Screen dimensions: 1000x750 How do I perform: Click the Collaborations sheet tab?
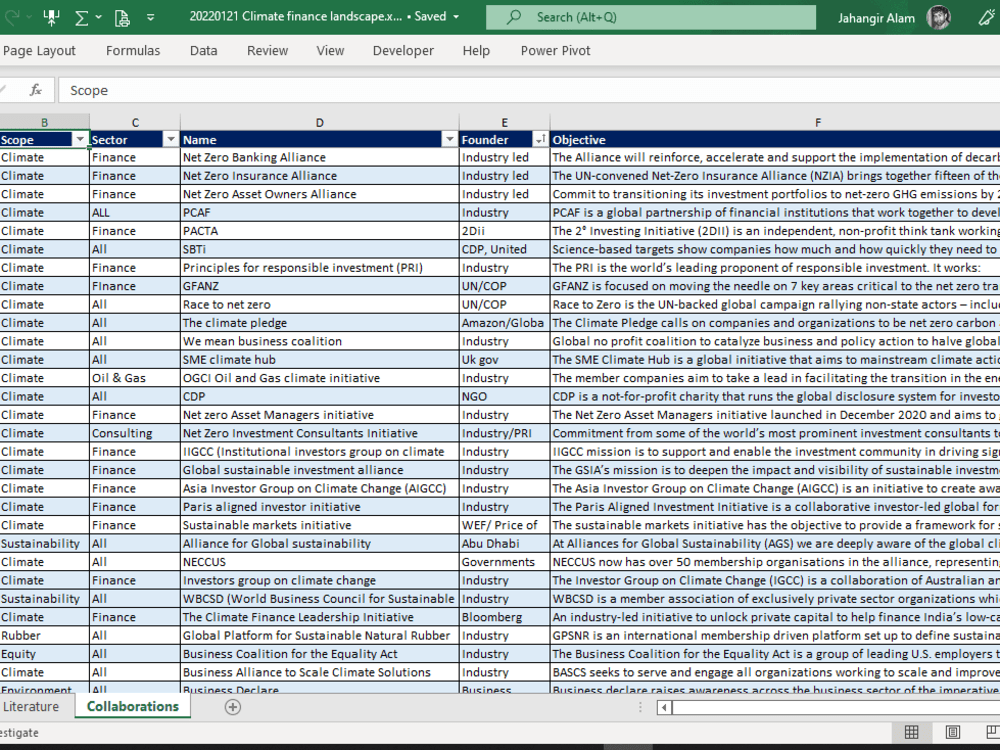133,707
